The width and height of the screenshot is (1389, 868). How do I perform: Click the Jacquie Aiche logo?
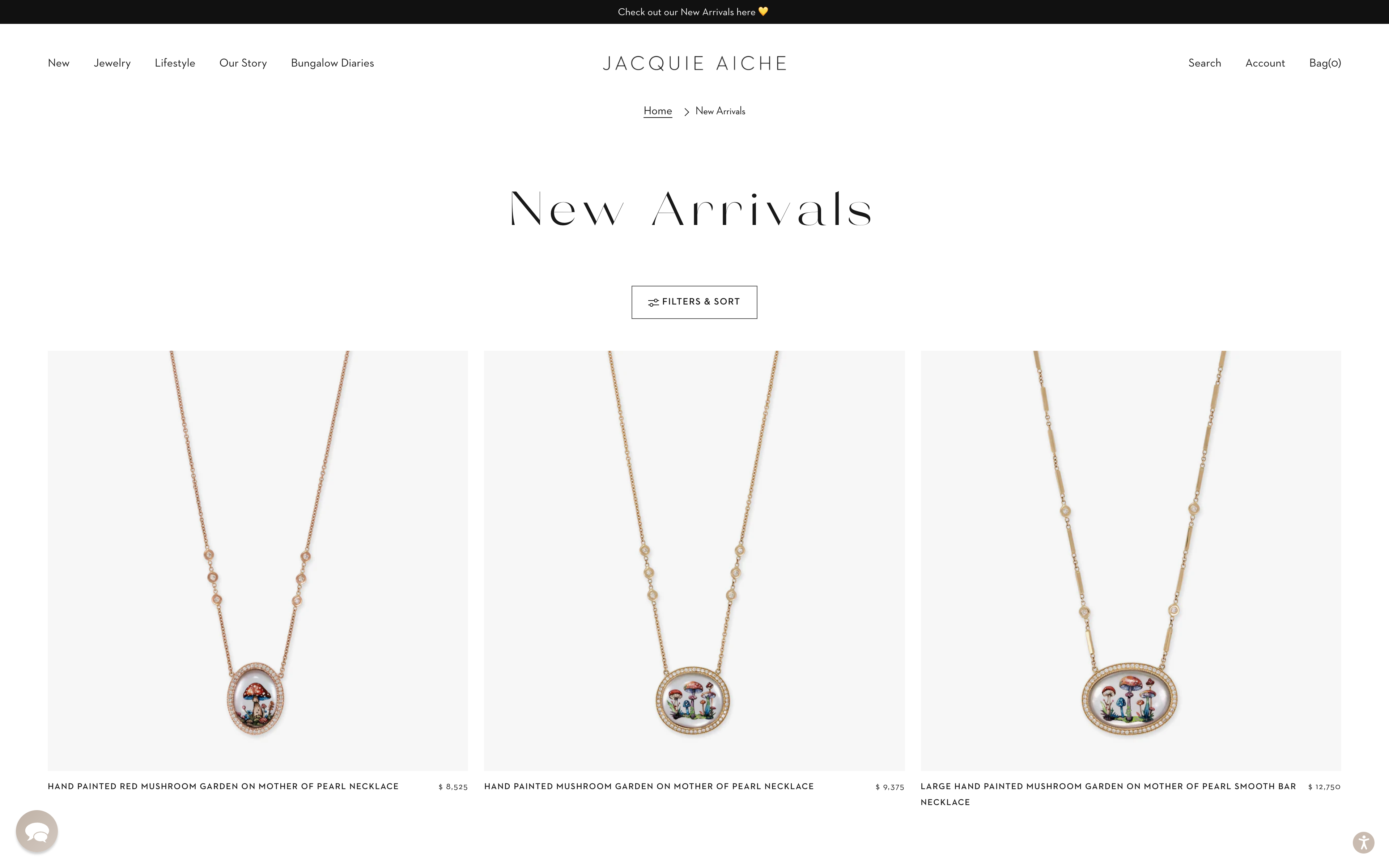tap(694, 63)
